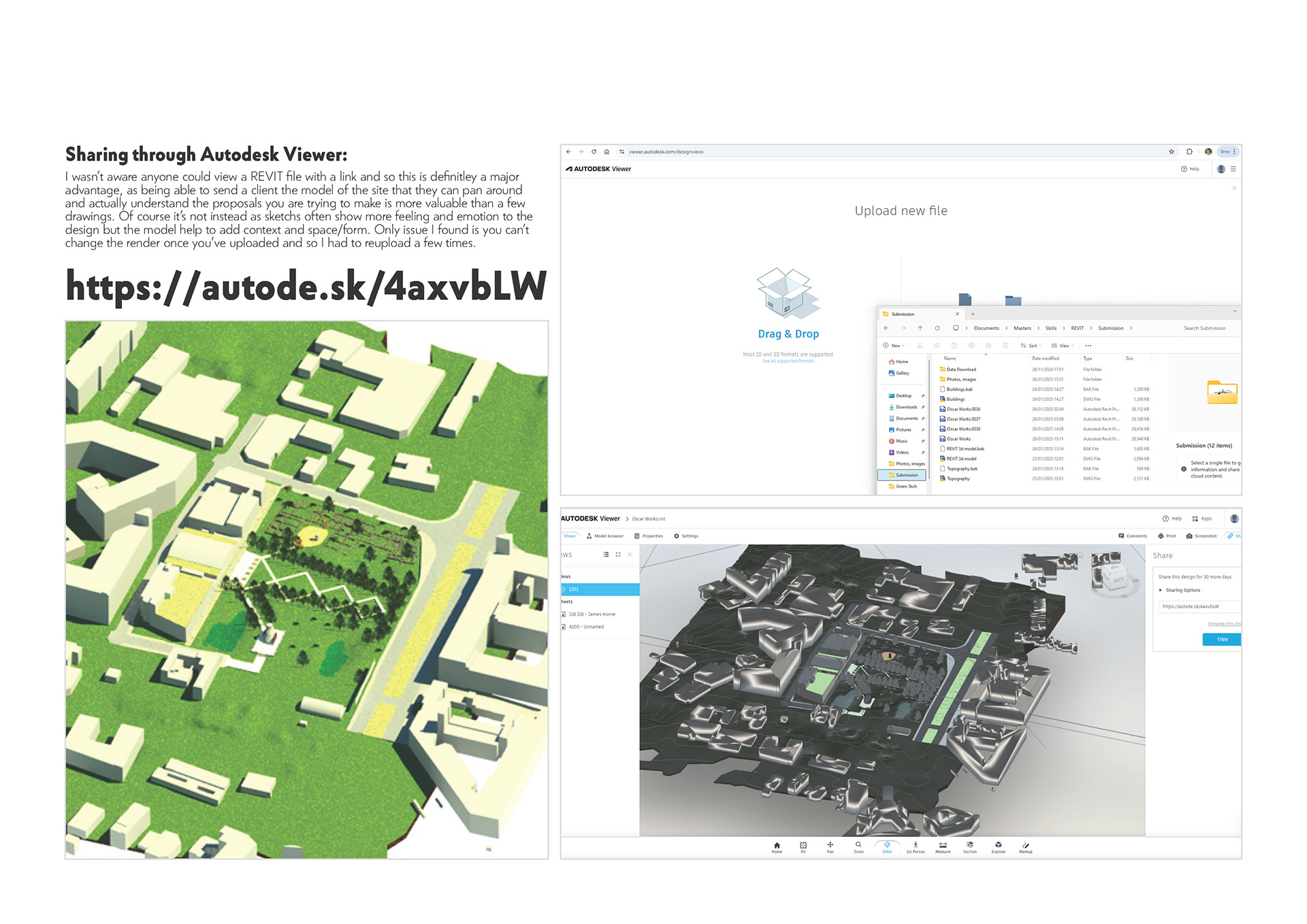This screenshot has height=924, width=1307.
Task: Switch views panel to list layout
Action: (606, 555)
